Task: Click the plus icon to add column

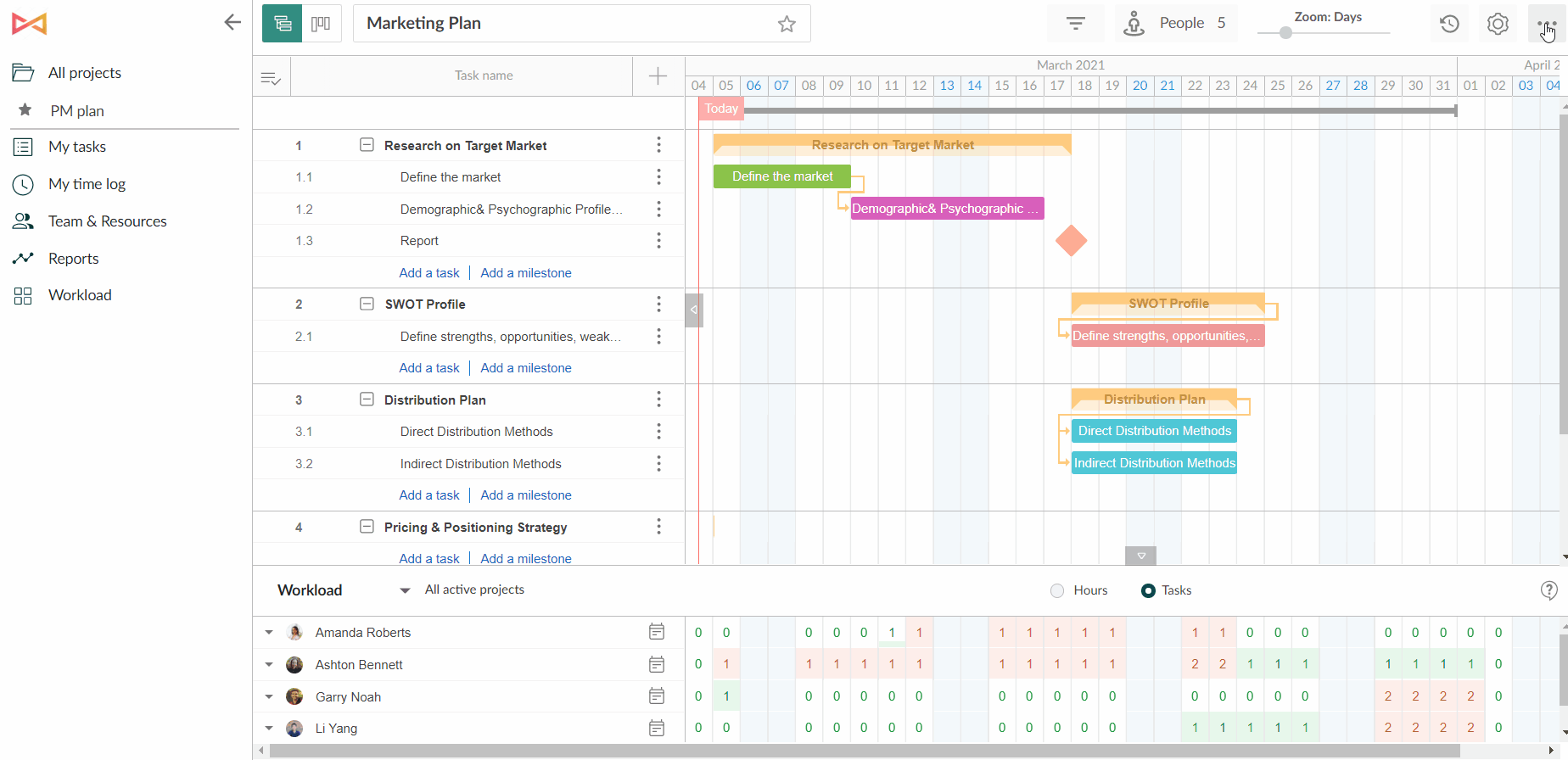Action: [x=658, y=76]
